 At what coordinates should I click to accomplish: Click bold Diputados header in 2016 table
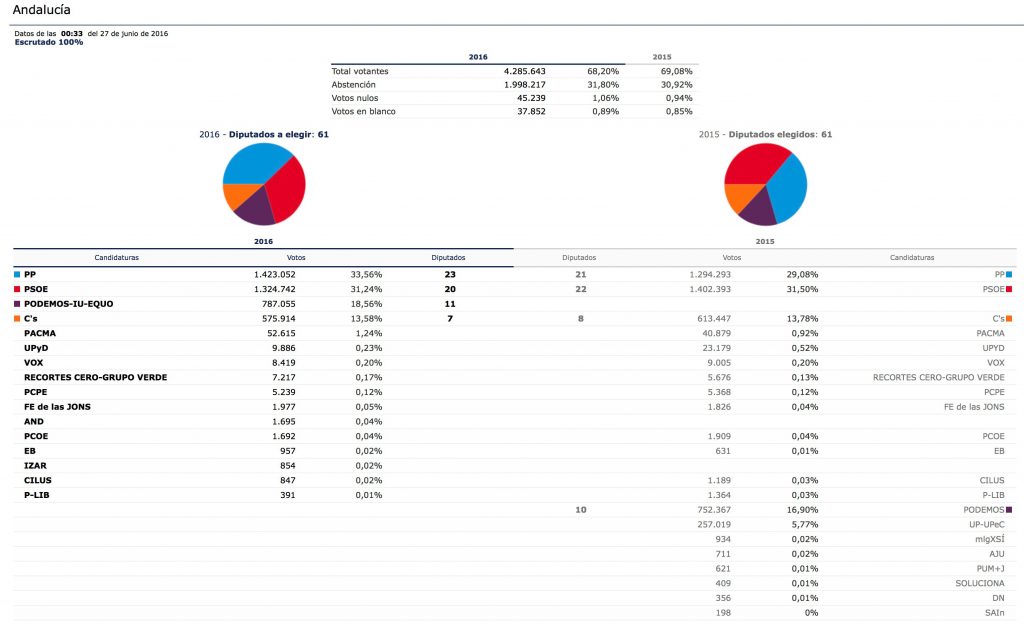(x=448, y=257)
